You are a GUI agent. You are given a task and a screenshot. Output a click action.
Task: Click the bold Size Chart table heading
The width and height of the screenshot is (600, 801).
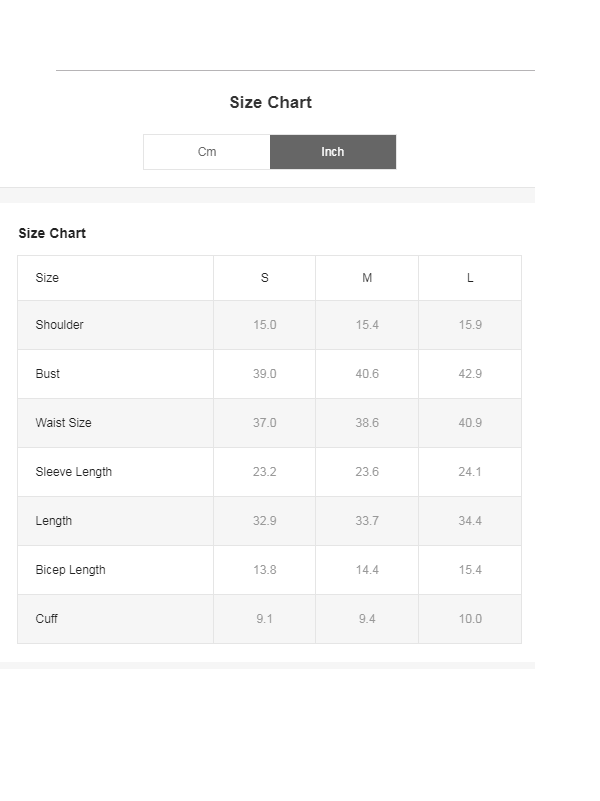[52, 233]
